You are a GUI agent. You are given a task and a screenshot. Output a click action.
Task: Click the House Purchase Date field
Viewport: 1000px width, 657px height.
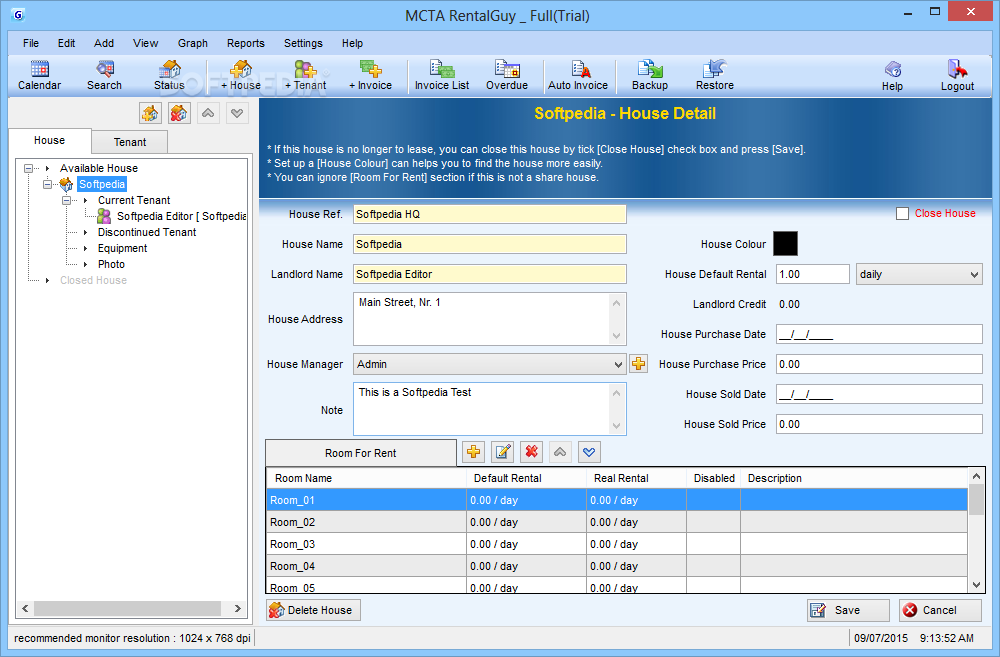point(879,334)
